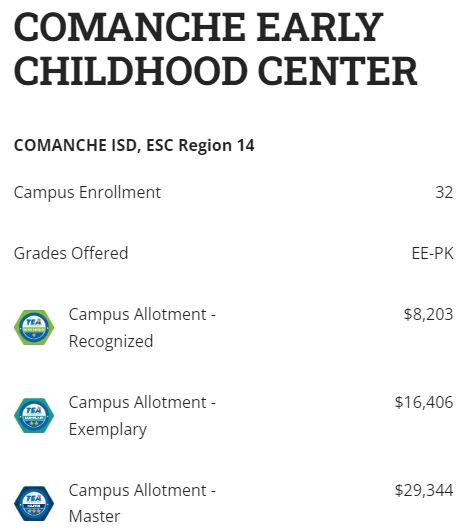Click the Grades Offered label
Screen dimensions: 475x529
click(71, 253)
